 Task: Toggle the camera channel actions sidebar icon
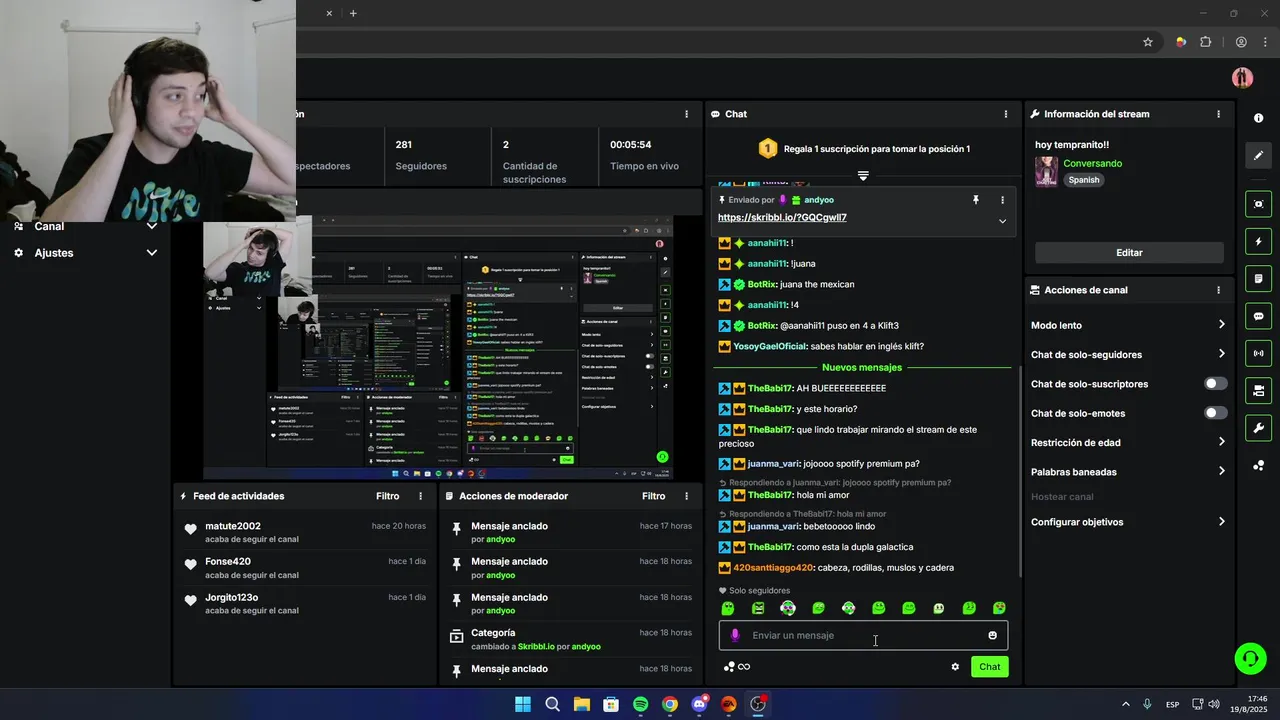click(x=1258, y=390)
